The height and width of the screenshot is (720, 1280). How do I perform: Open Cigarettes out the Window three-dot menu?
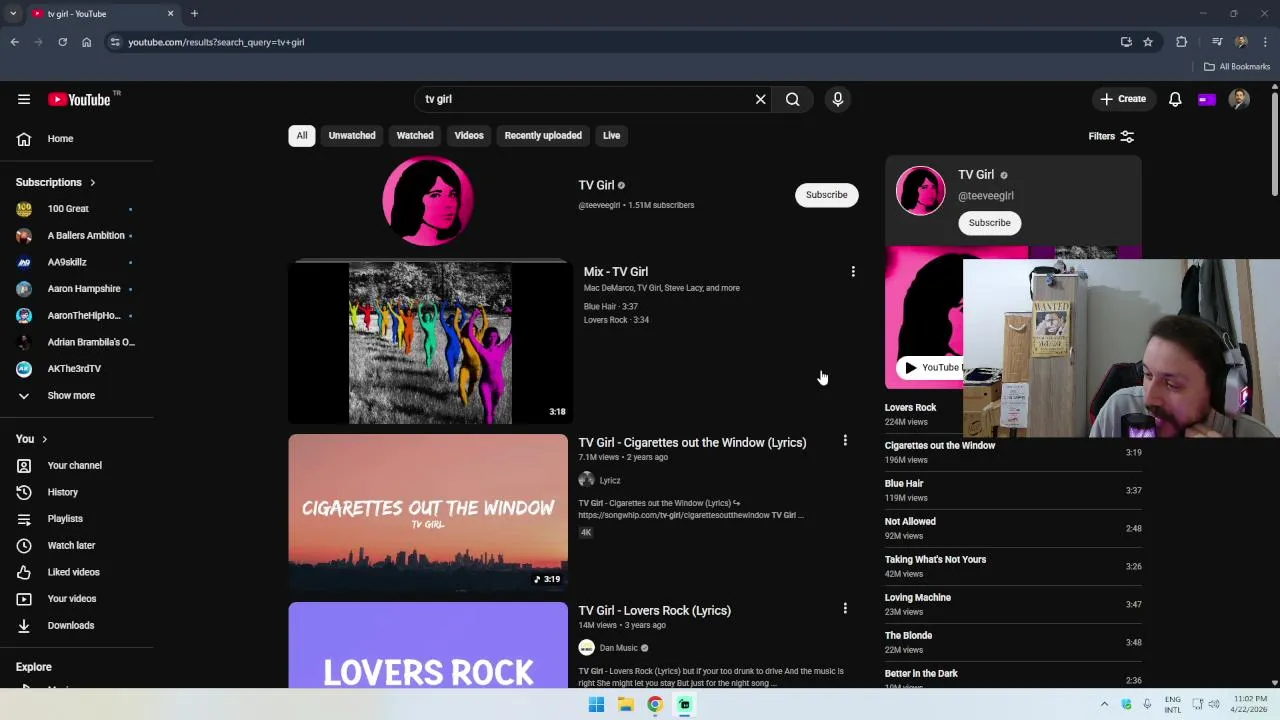[x=845, y=441]
